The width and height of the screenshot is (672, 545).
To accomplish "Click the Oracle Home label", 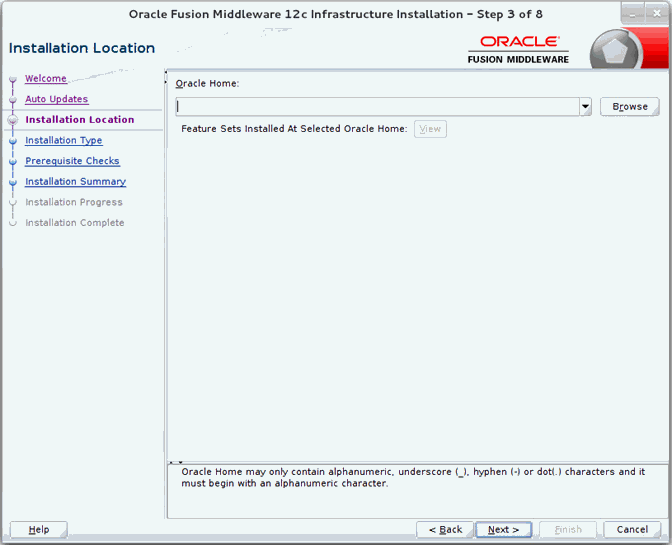I will point(207,84).
